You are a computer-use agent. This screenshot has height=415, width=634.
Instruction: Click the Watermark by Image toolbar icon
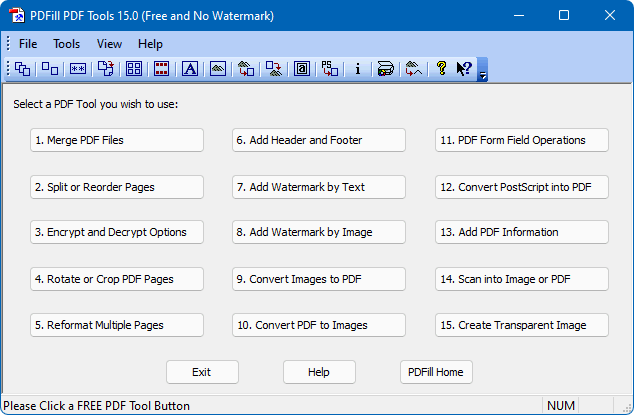point(218,69)
